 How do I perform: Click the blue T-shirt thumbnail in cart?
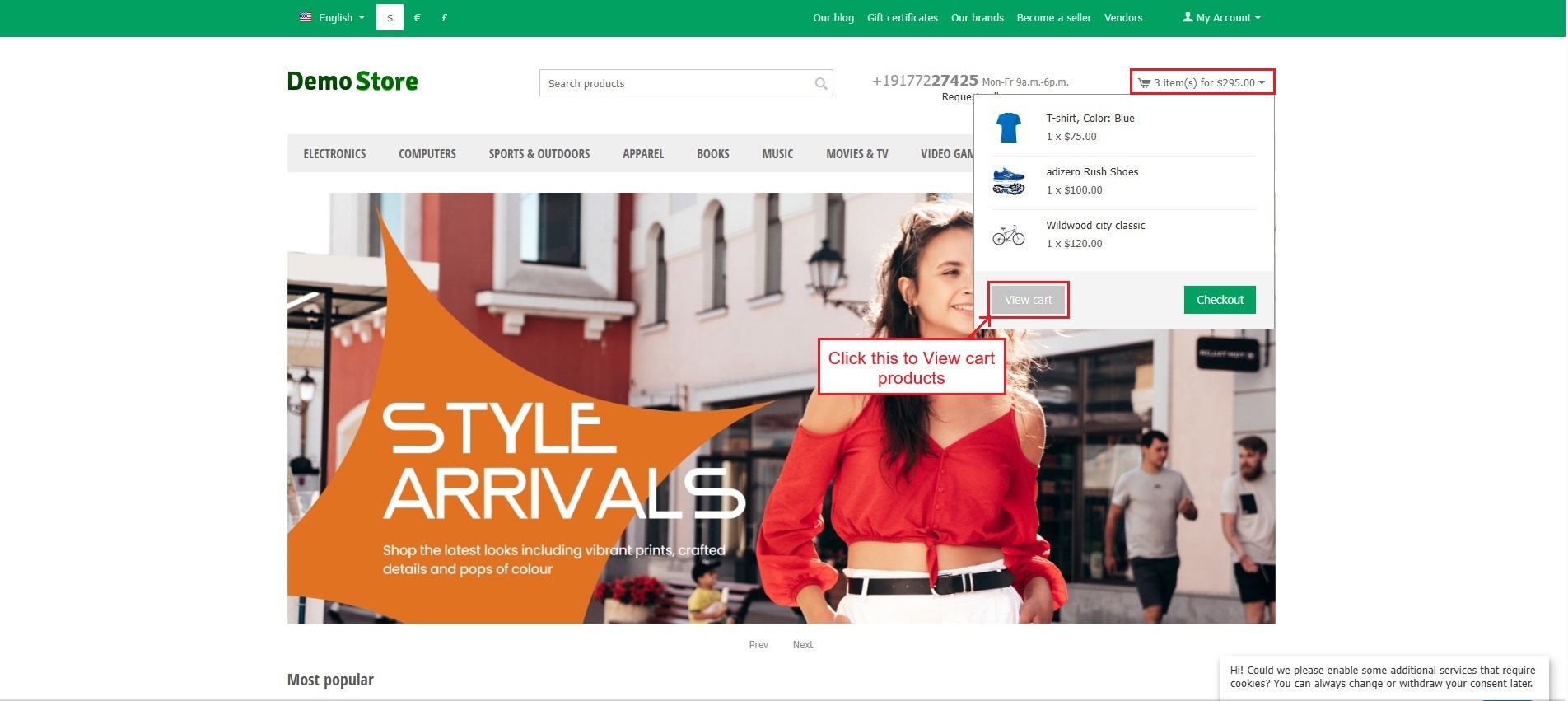click(1008, 128)
